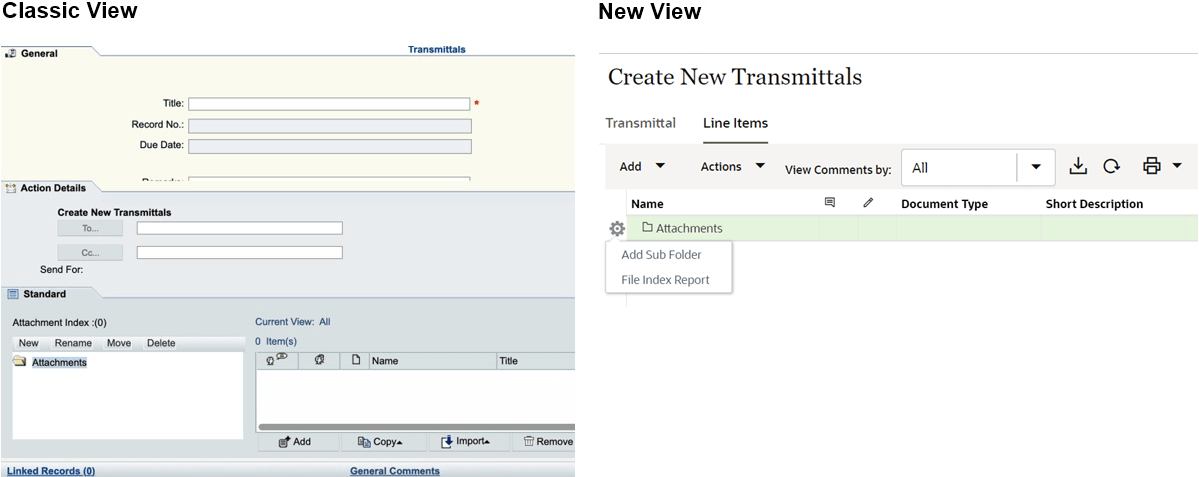Click the gear icon beside Attachments row
Screen dimensions: 1199x477
coord(617,228)
